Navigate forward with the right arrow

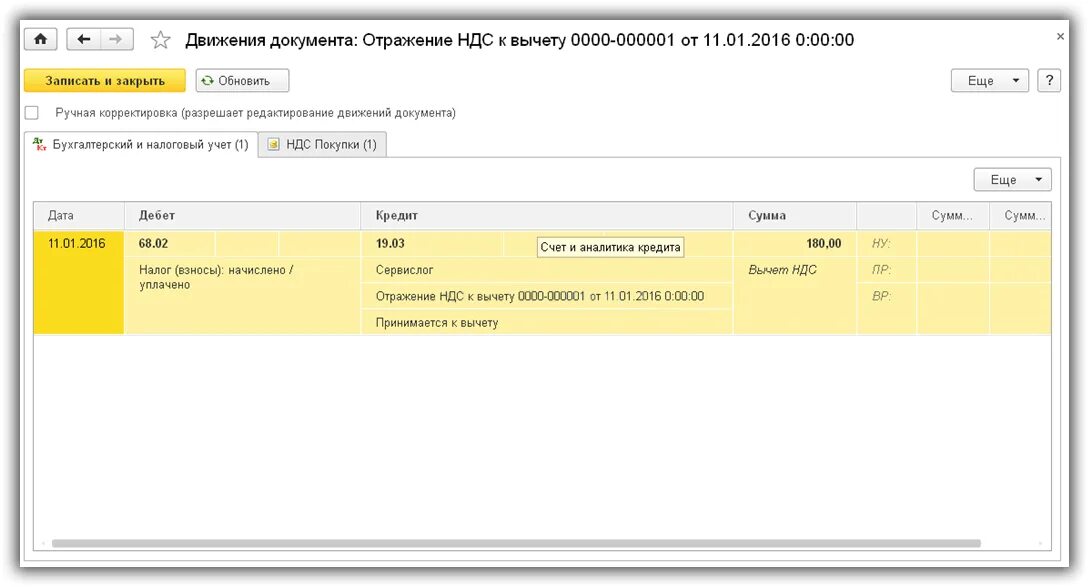click(116, 40)
